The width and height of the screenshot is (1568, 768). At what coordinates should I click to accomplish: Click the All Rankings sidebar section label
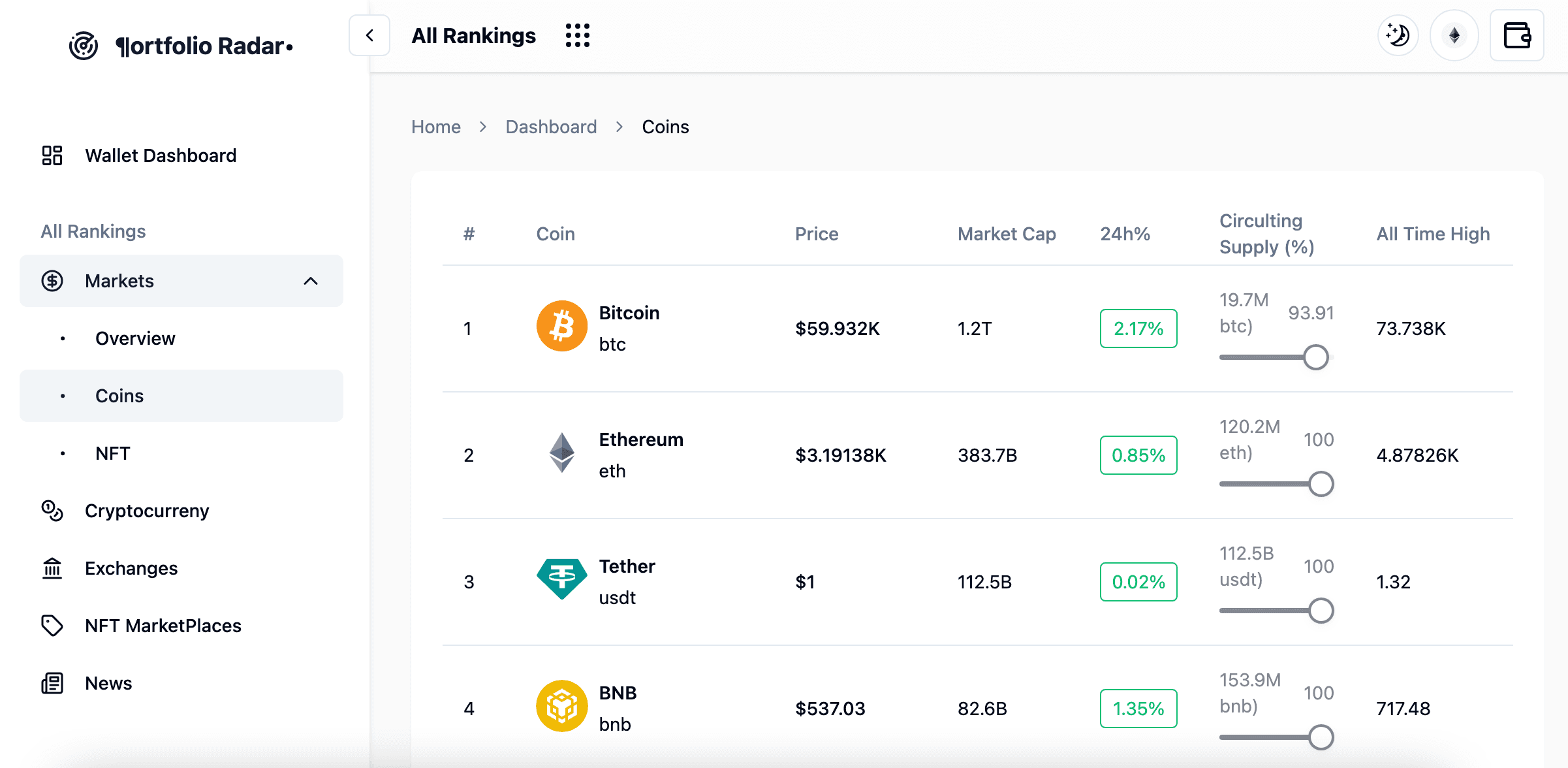[x=93, y=231]
